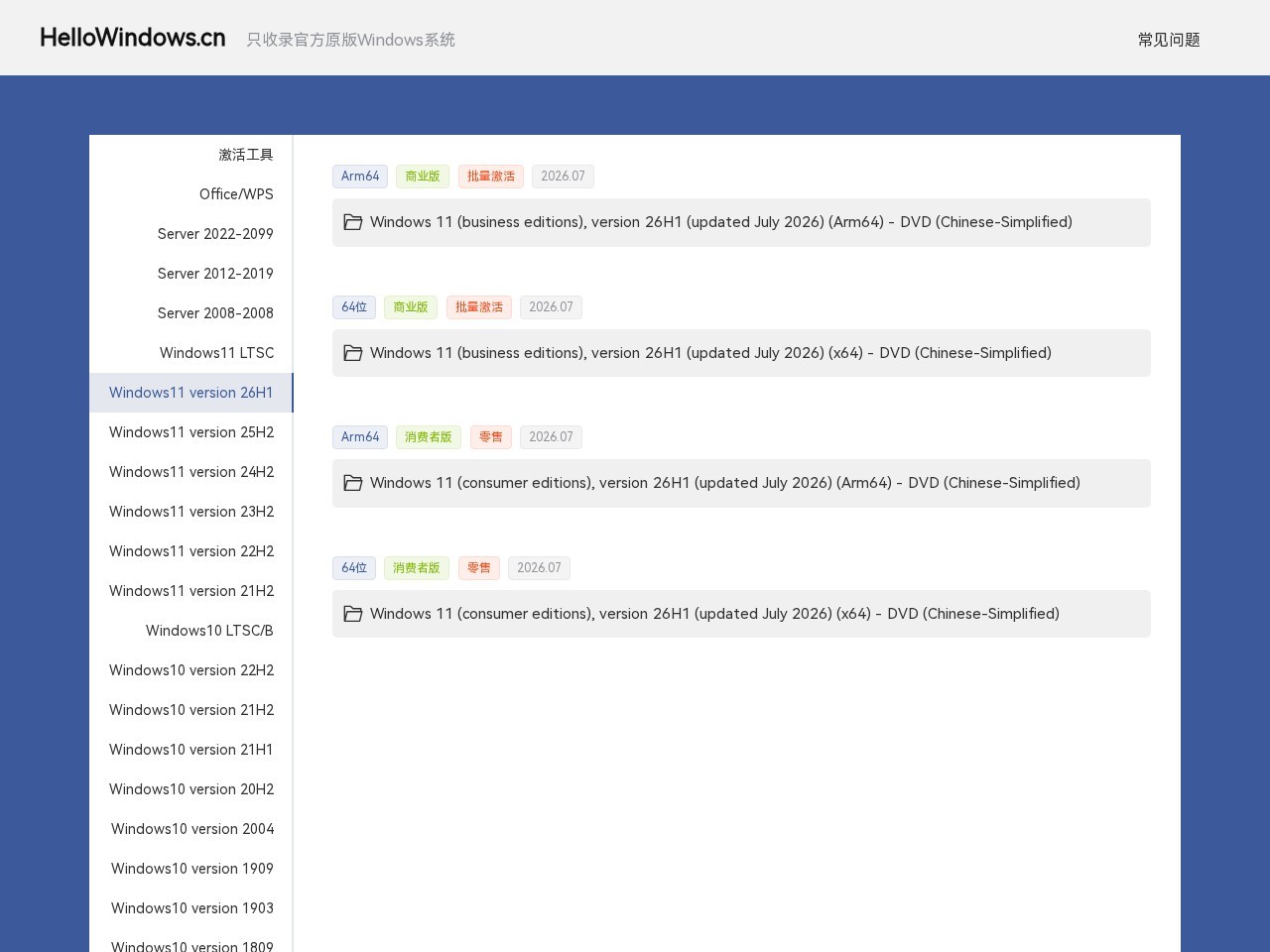
Task: Open Windows11 version 24H2 list
Action: 191,472
